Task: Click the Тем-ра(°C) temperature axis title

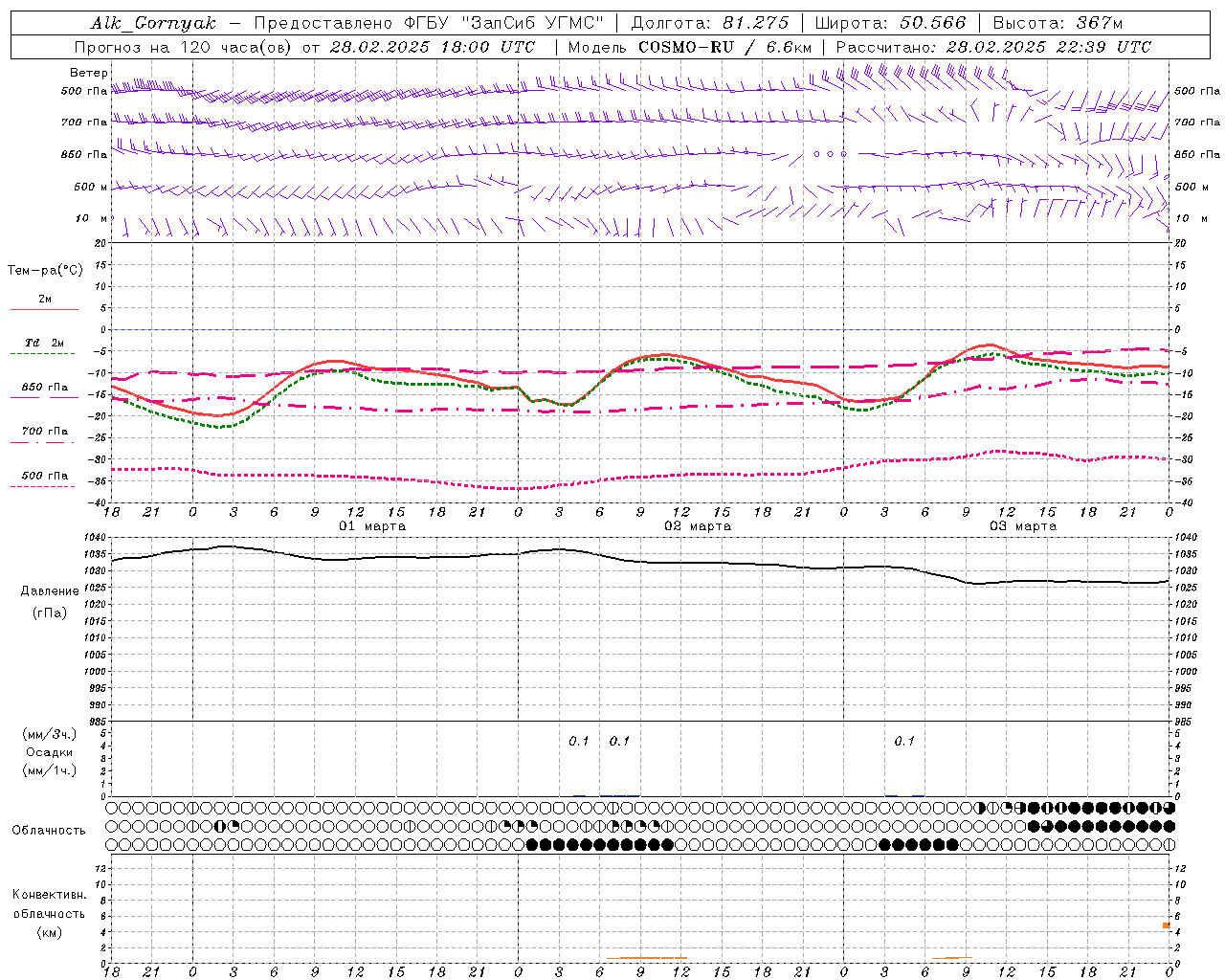Action: pyautogui.click(x=45, y=271)
